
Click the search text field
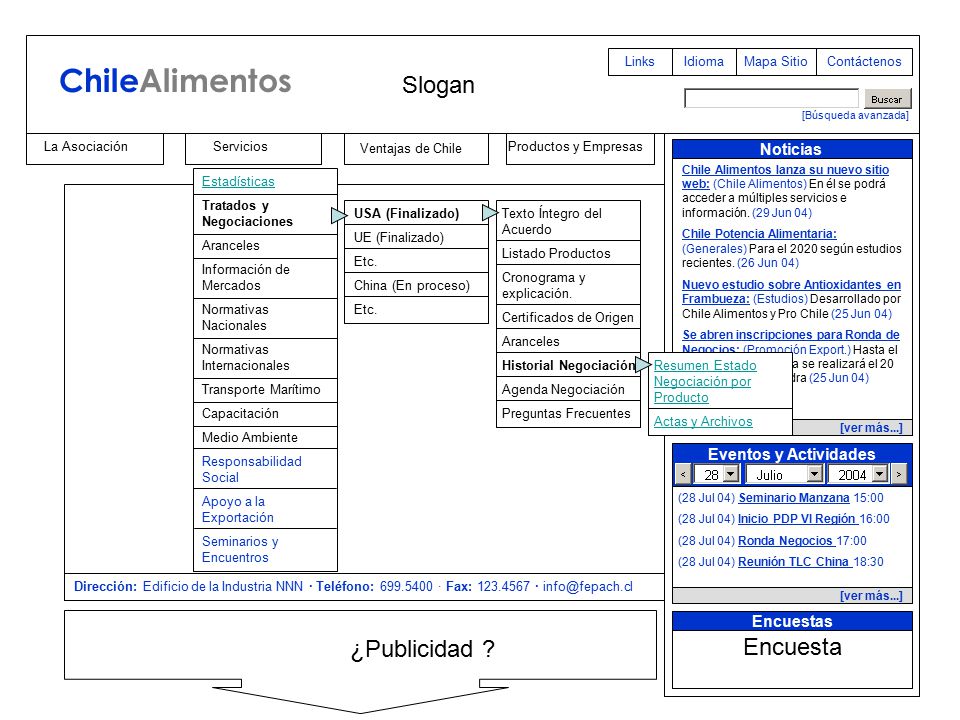(771, 98)
